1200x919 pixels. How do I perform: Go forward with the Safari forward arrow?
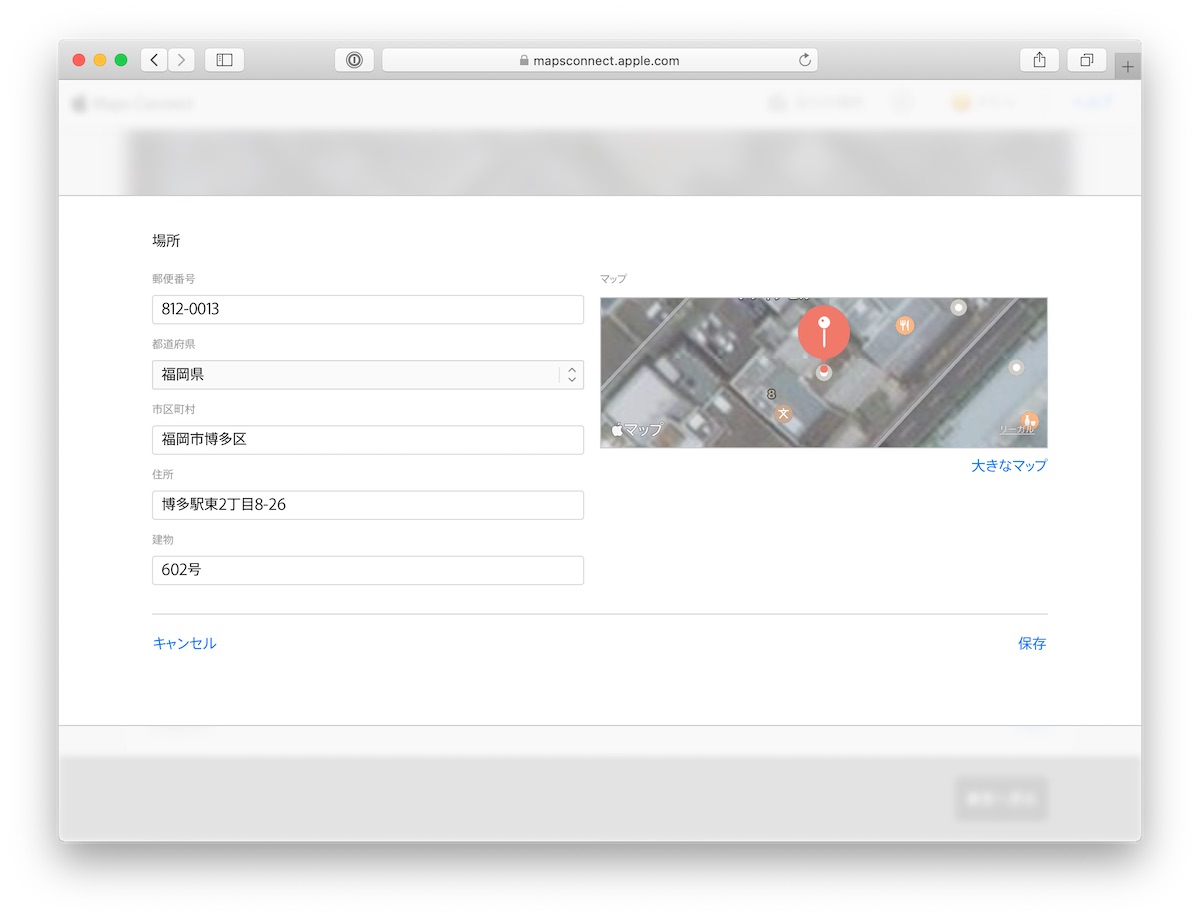pyautogui.click(x=181, y=60)
